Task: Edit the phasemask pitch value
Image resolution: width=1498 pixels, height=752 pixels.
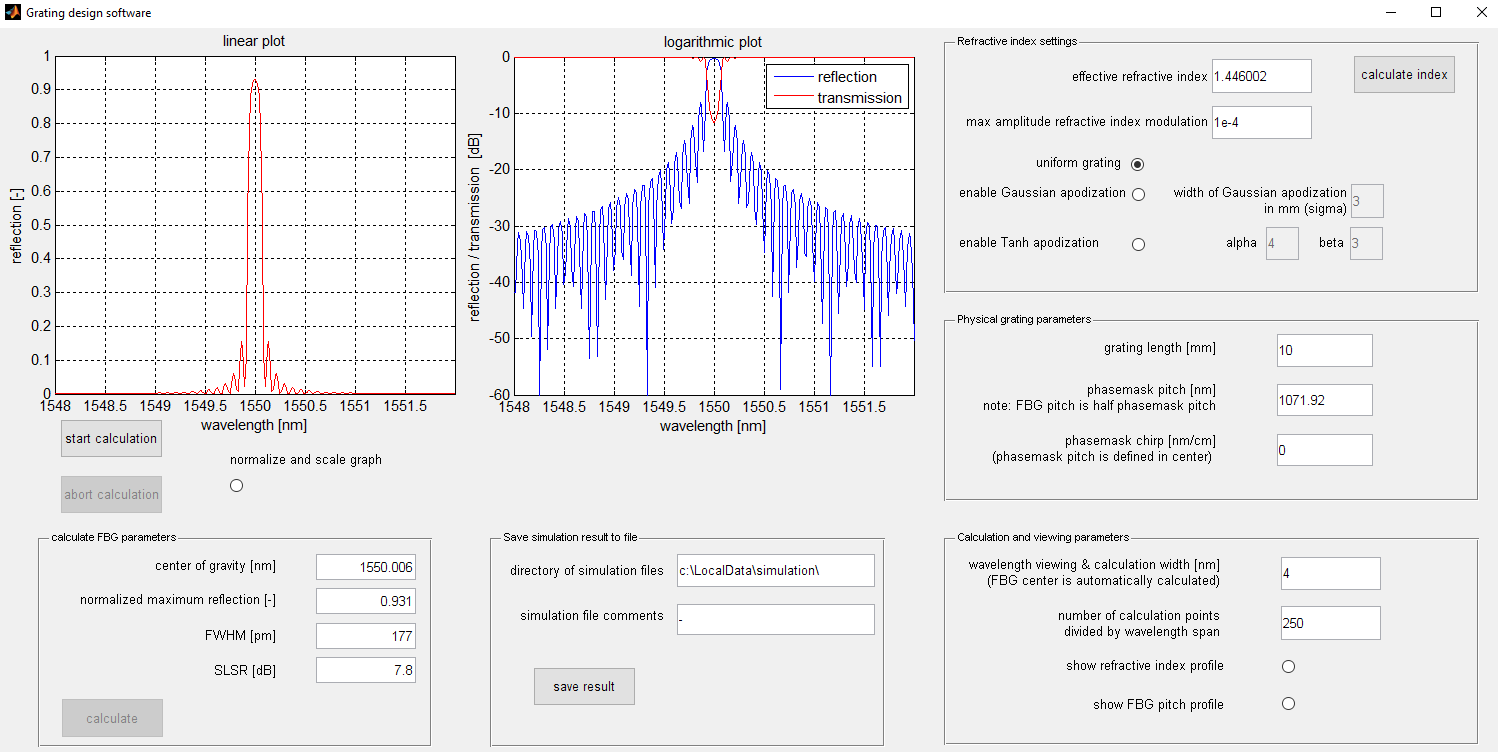Action: pyautogui.click(x=1324, y=400)
